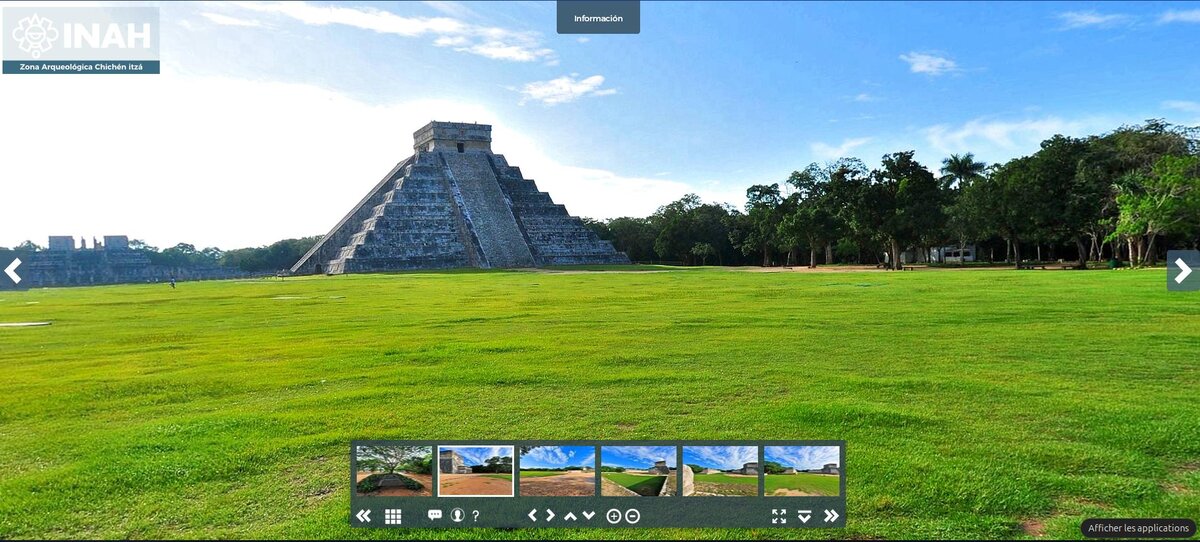The width and height of the screenshot is (1200, 542).
Task: Go to next scene using right edge arrow
Action: tap(1182, 270)
